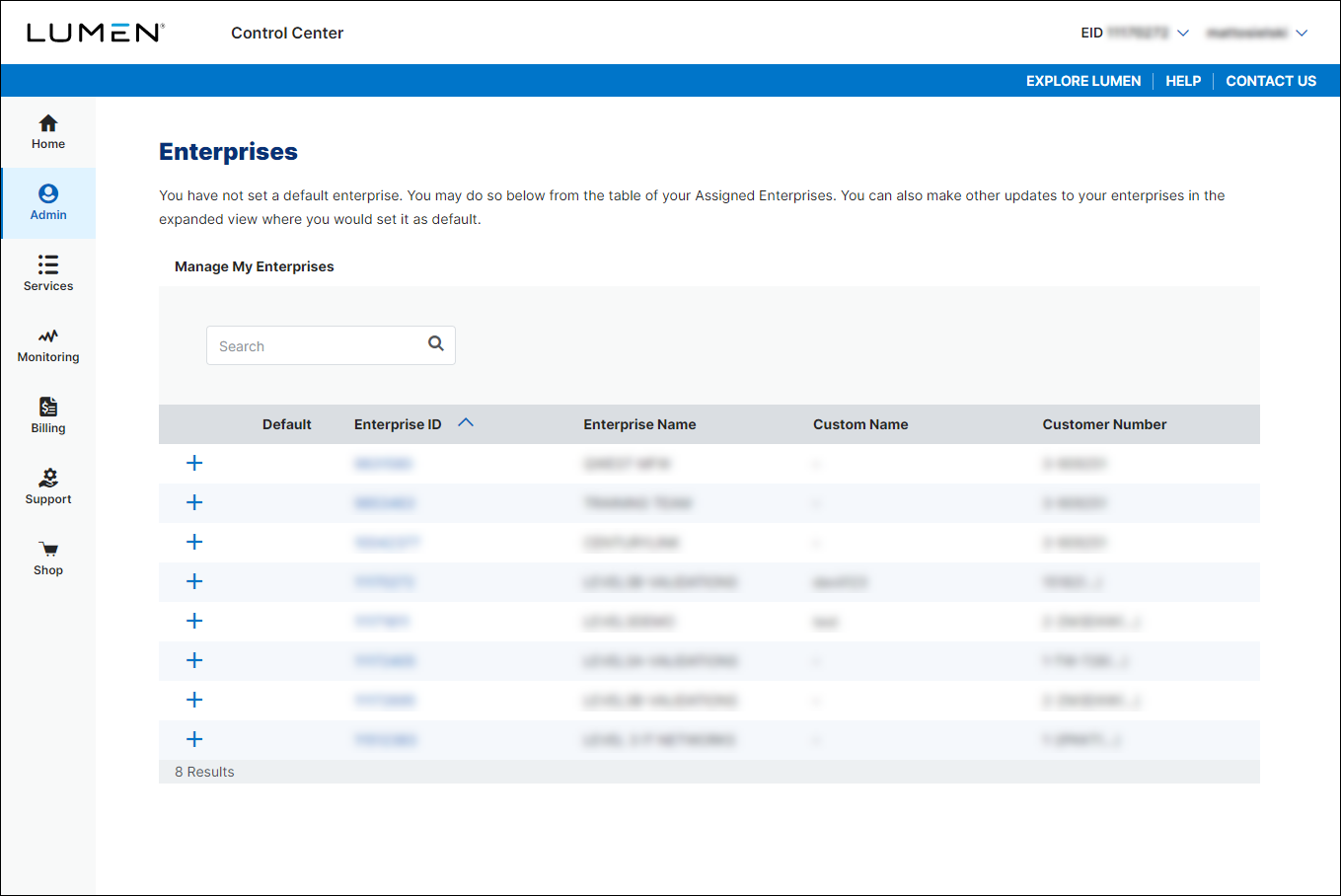Go to the Home section in sidebar
The image size is (1341, 896).
(48, 132)
